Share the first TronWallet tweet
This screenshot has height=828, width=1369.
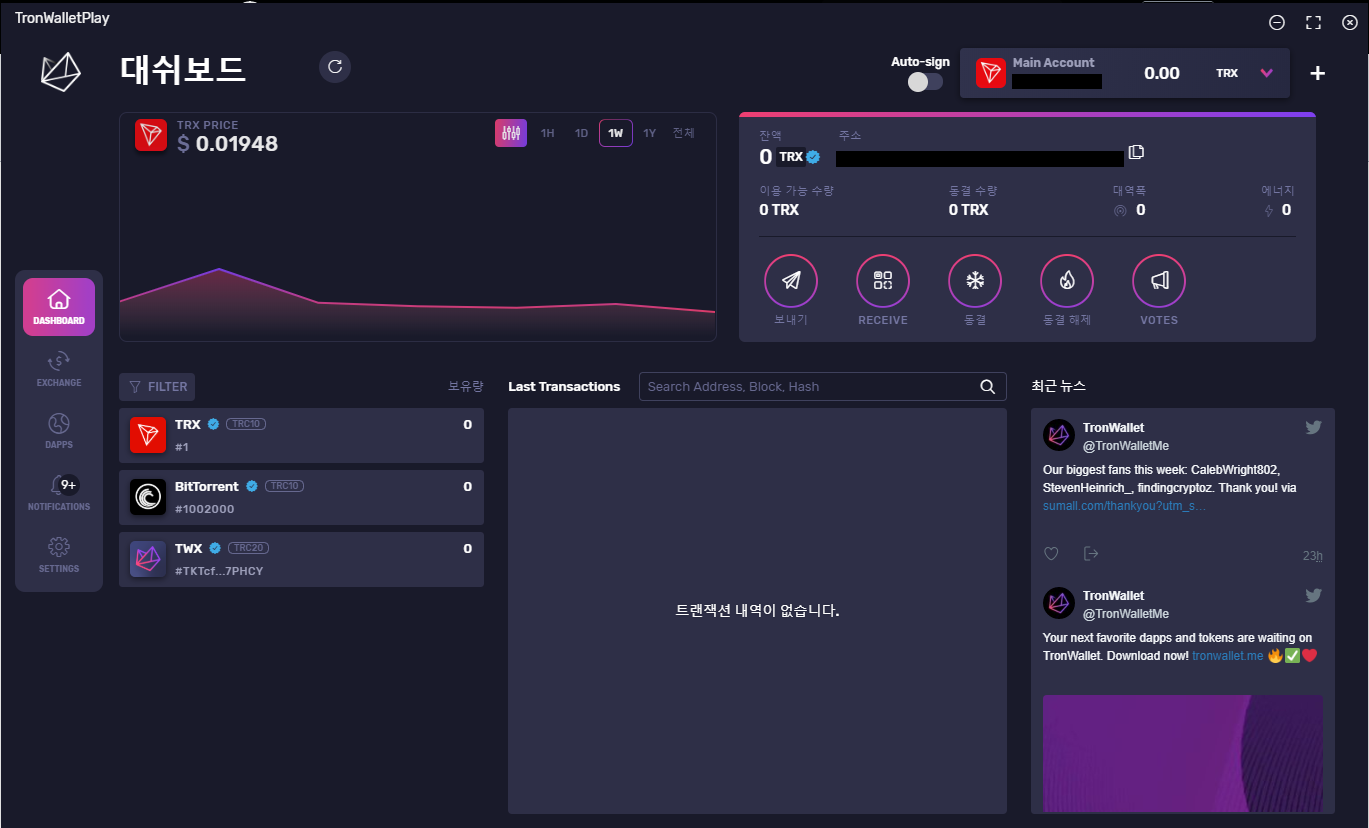click(x=1091, y=554)
